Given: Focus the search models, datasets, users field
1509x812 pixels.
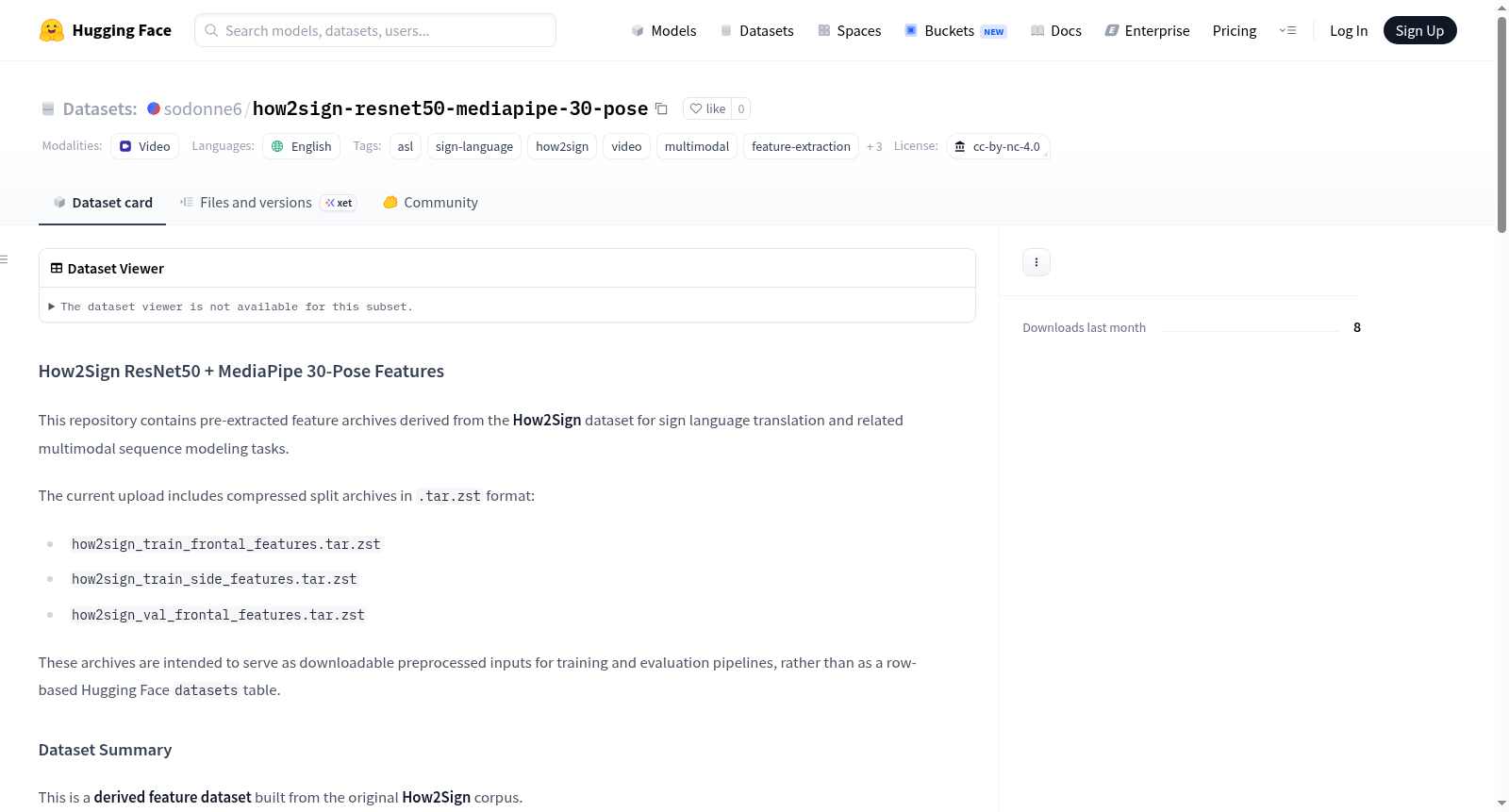Looking at the screenshot, I should coord(375,30).
